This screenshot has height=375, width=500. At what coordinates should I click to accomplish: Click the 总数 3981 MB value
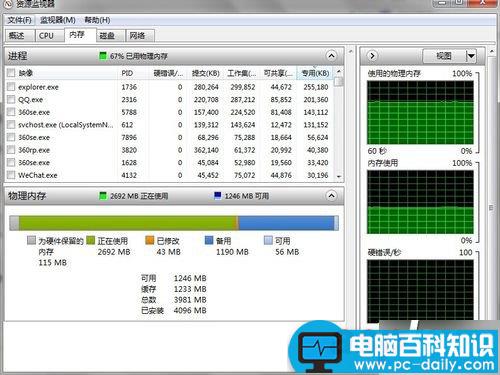pyautogui.click(x=190, y=300)
